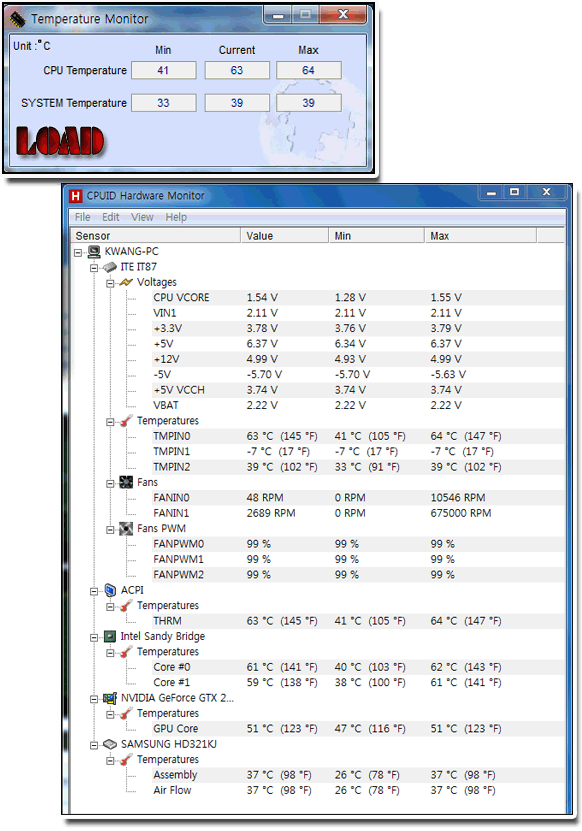The image size is (582, 831).
Task: Collapse the Intel Sandy Bridge node
Action: (x=94, y=638)
